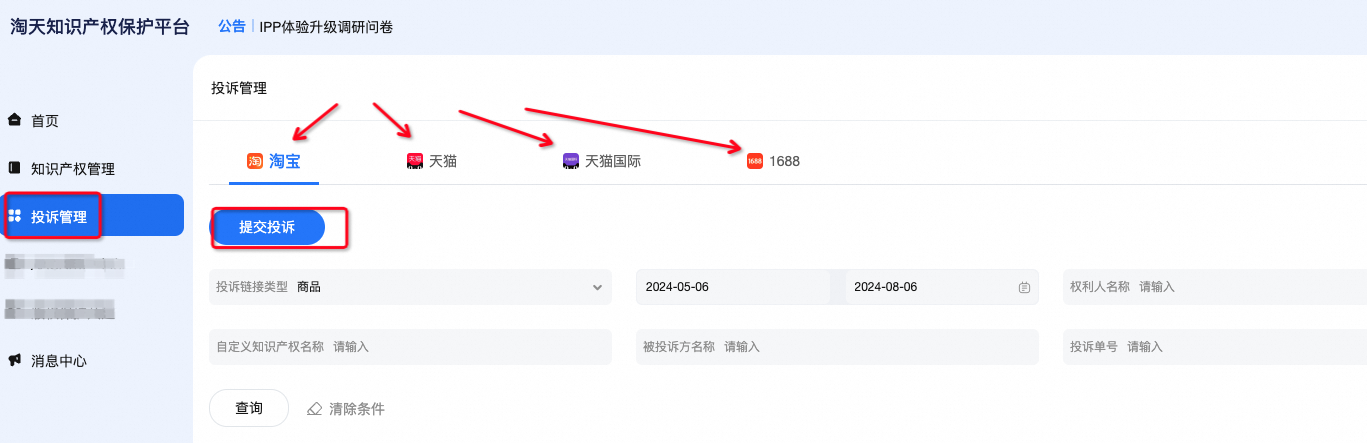The width and height of the screenshot is (1367, 443).
Task: Open the IPP体验升级调研问卷 announcement link
Action: coord(326,27)
